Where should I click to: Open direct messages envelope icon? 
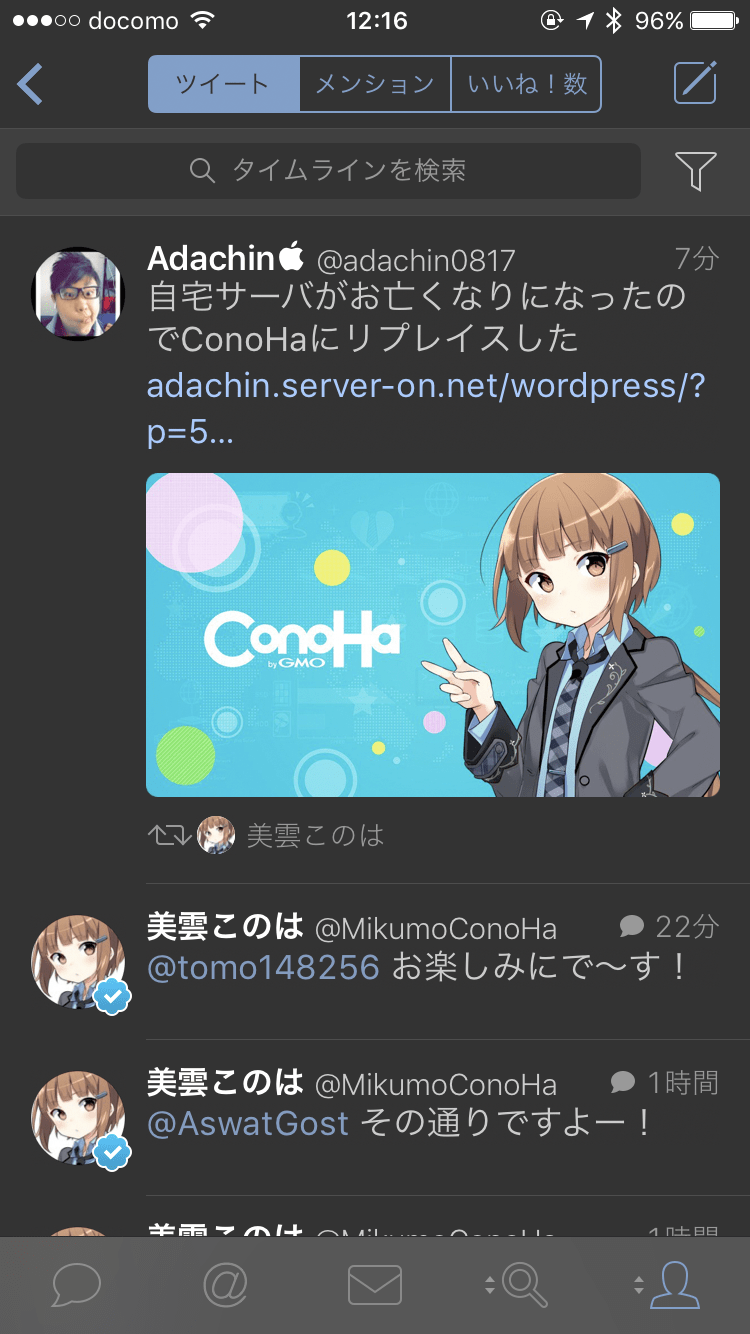pyautogui.click(x=375, y=1285)
